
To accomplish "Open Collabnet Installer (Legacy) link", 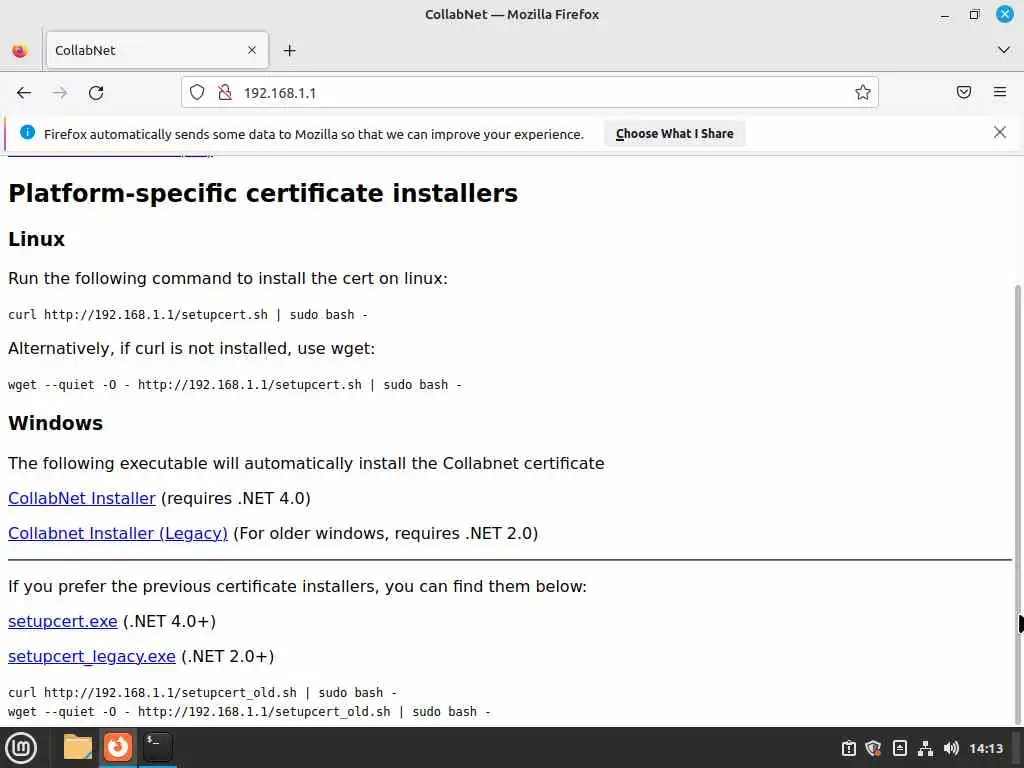I will [x=118, y=534].
